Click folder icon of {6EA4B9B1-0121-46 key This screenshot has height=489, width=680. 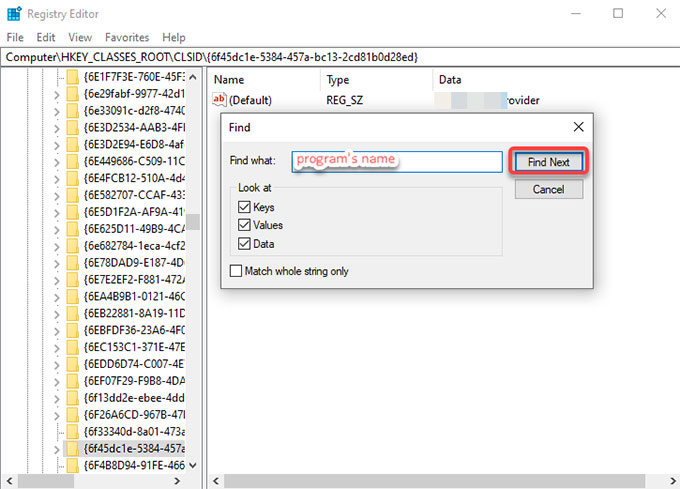(72, 297)
